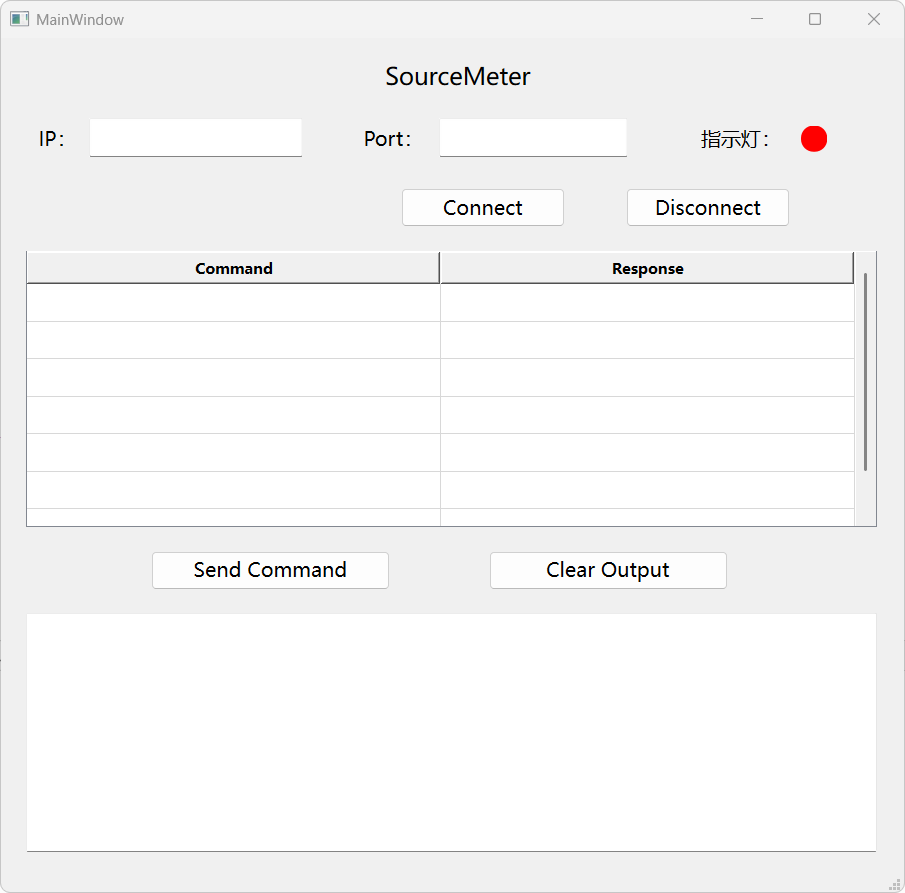Image resolution: width=905 pixels, height=893 pixels.
Task: Click the IP: label
Action: [x=51, y=139]
